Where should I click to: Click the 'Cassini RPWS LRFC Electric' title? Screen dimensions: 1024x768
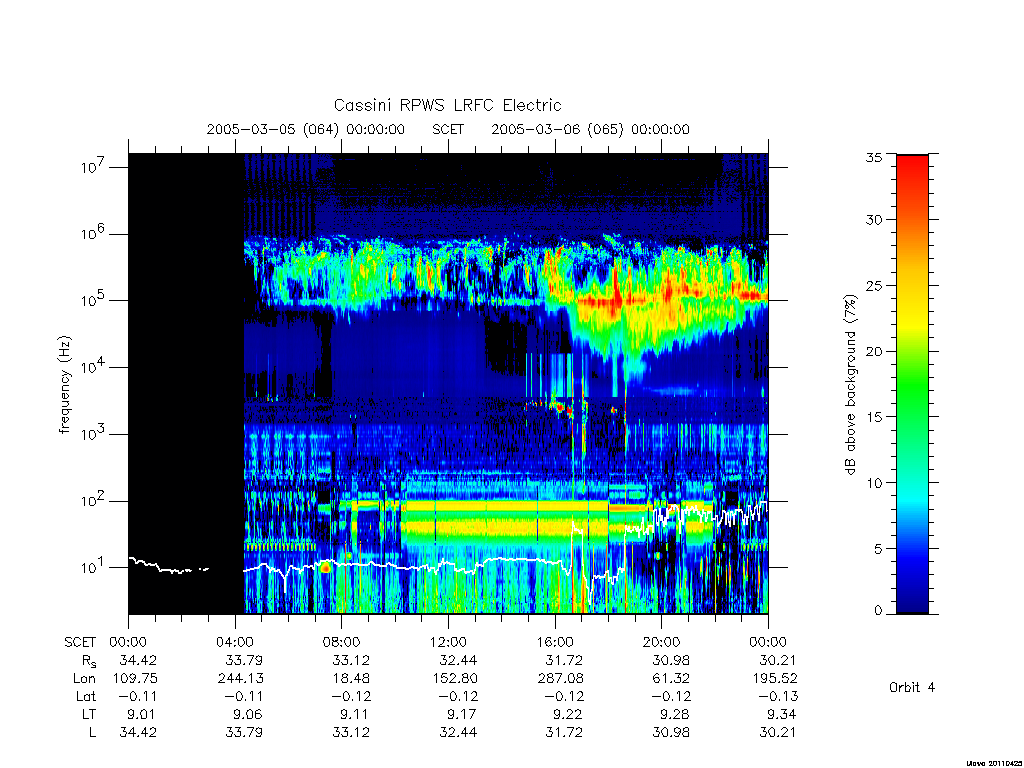(x=447, y=105)
